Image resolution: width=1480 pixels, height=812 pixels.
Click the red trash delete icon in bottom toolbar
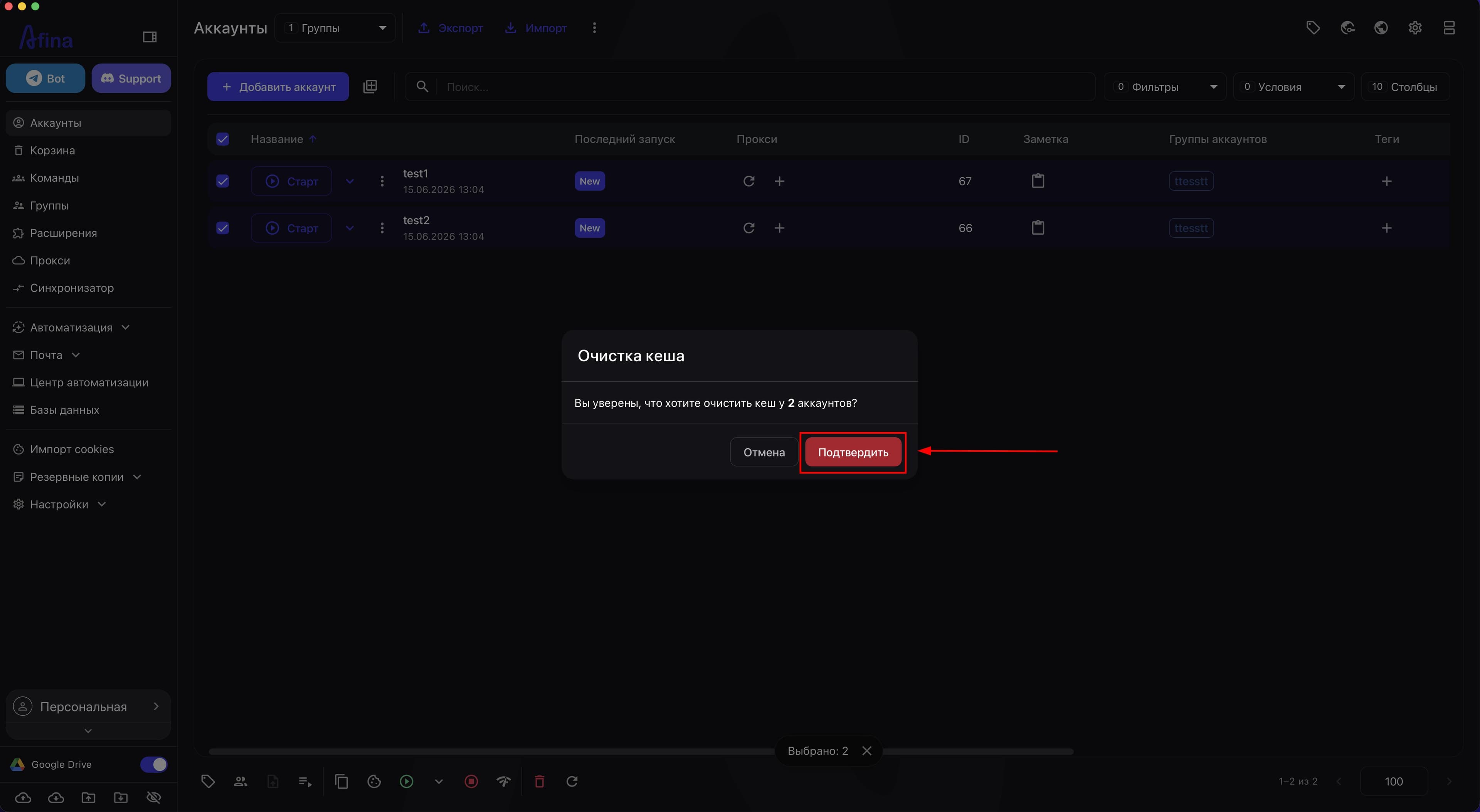click(x=539, y=781)
